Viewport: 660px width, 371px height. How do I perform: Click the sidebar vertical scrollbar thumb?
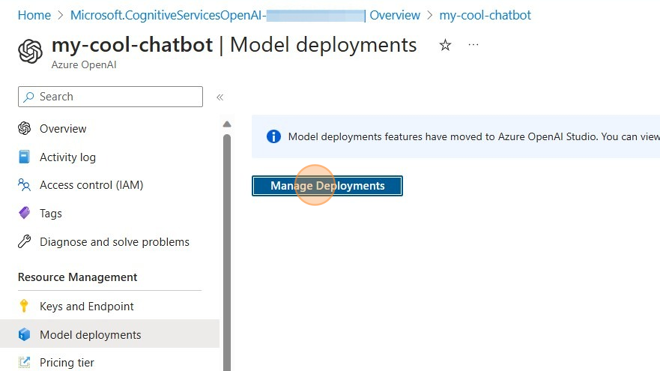(227, 253)
